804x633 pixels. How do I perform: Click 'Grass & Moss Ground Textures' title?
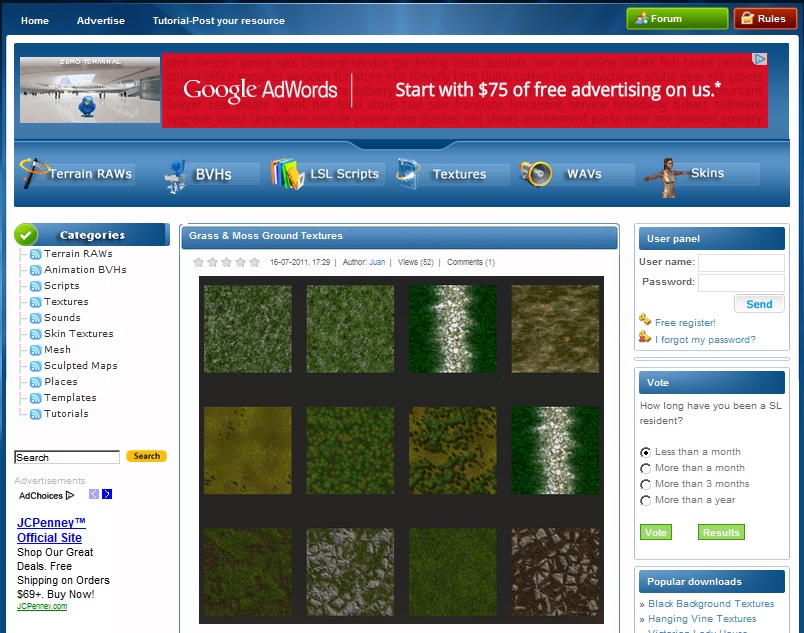(x=266, y=236)
